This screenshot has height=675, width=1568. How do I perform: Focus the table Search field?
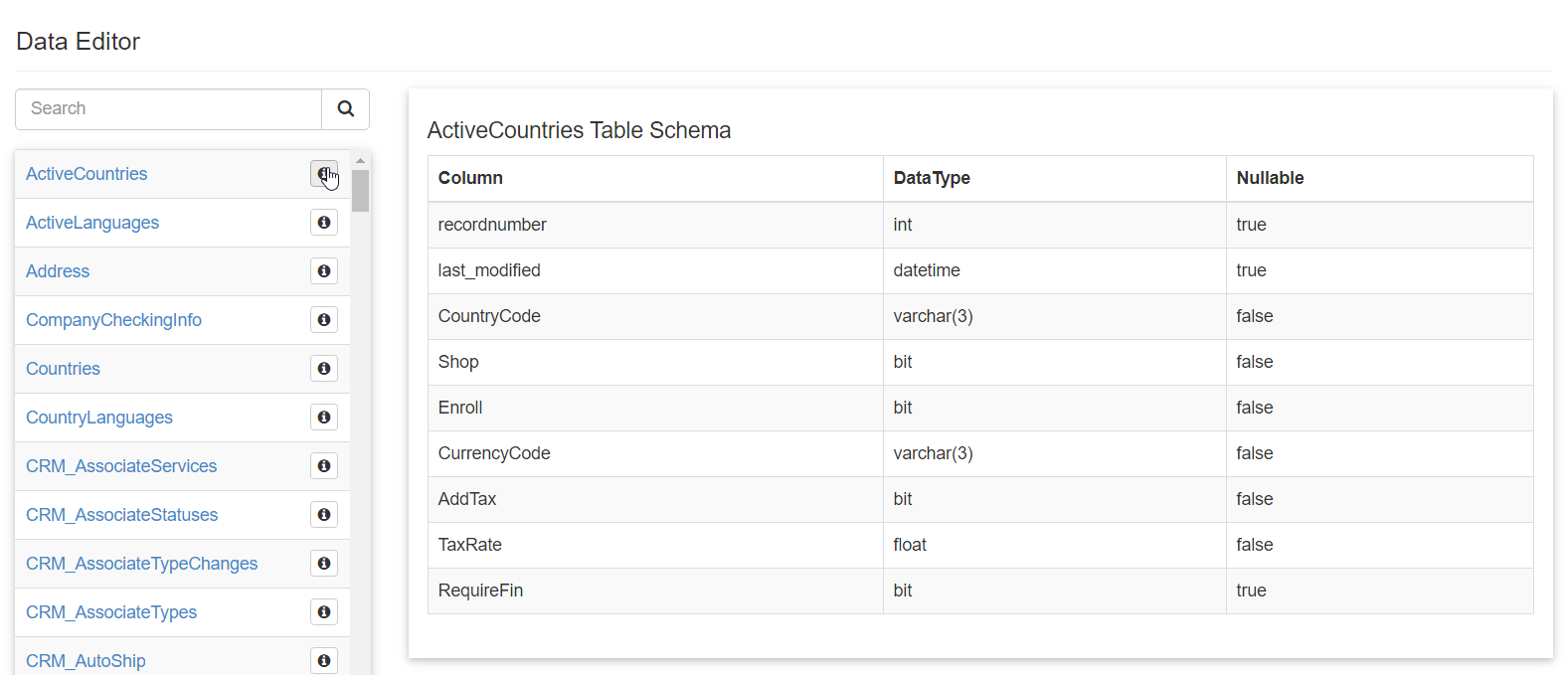tap(169, 109)
